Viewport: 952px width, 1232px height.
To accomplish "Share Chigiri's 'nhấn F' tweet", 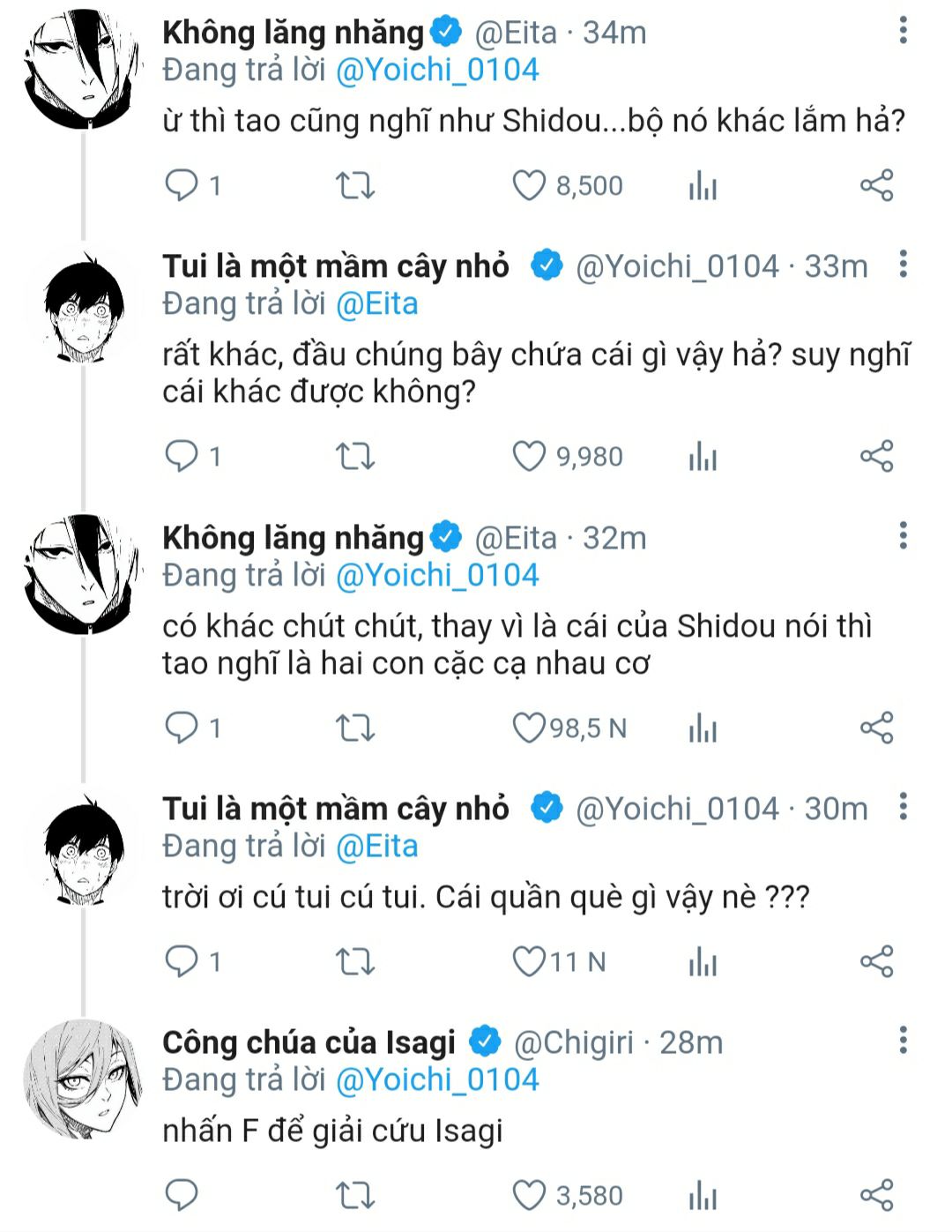I will [x=876, y=1196].
